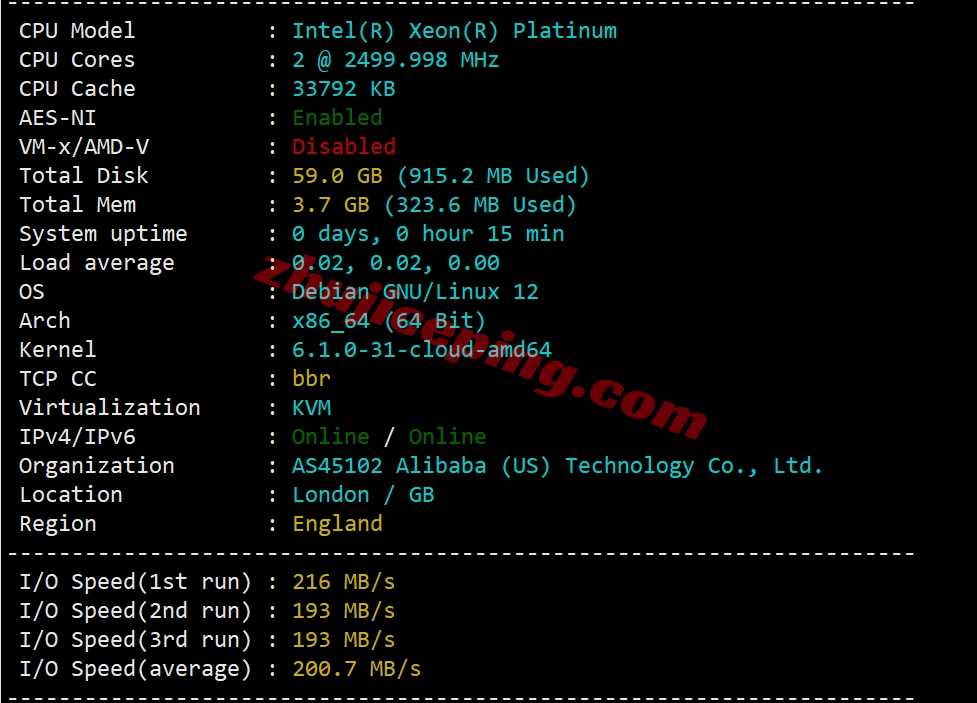
Task: Click the green Enabled AES-NI status
Action: [x=337, y=118]
